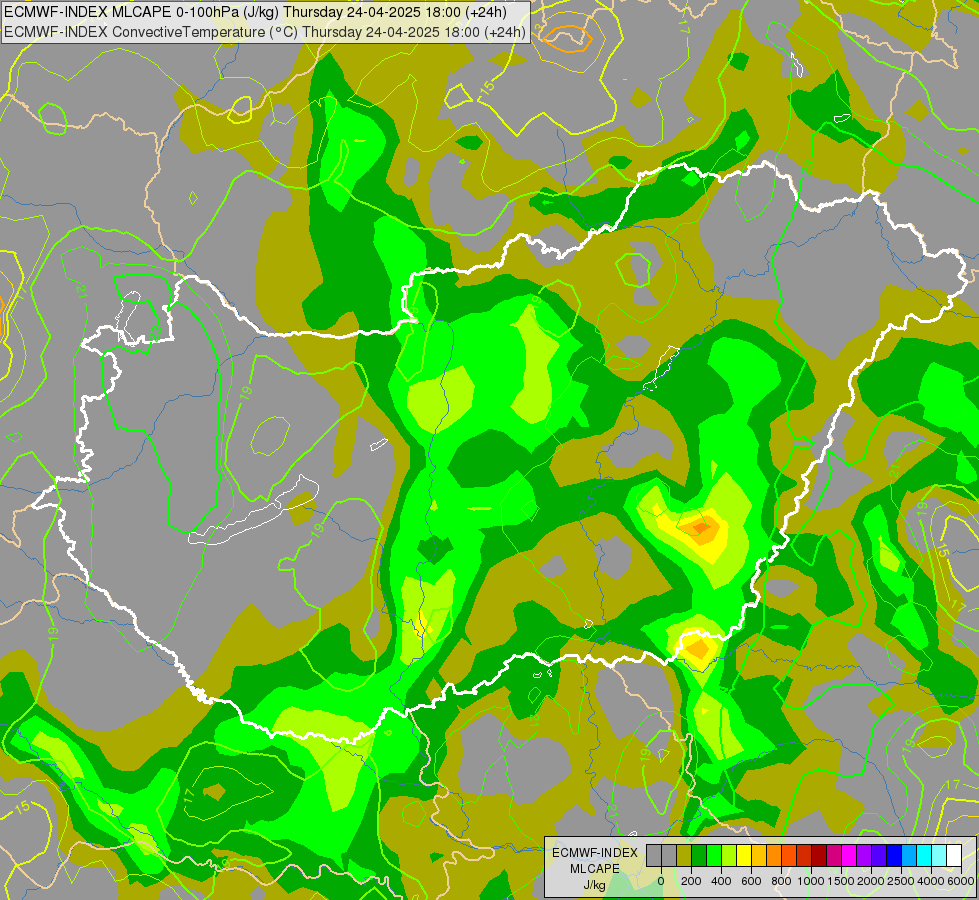Select the legend value 400
979x900 pixels.
[721, 881]
